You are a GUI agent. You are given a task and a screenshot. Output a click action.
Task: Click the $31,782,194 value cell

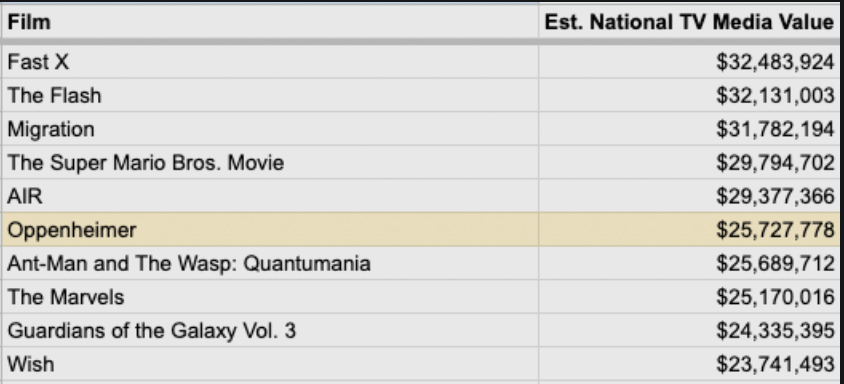[x=690, y=129]
